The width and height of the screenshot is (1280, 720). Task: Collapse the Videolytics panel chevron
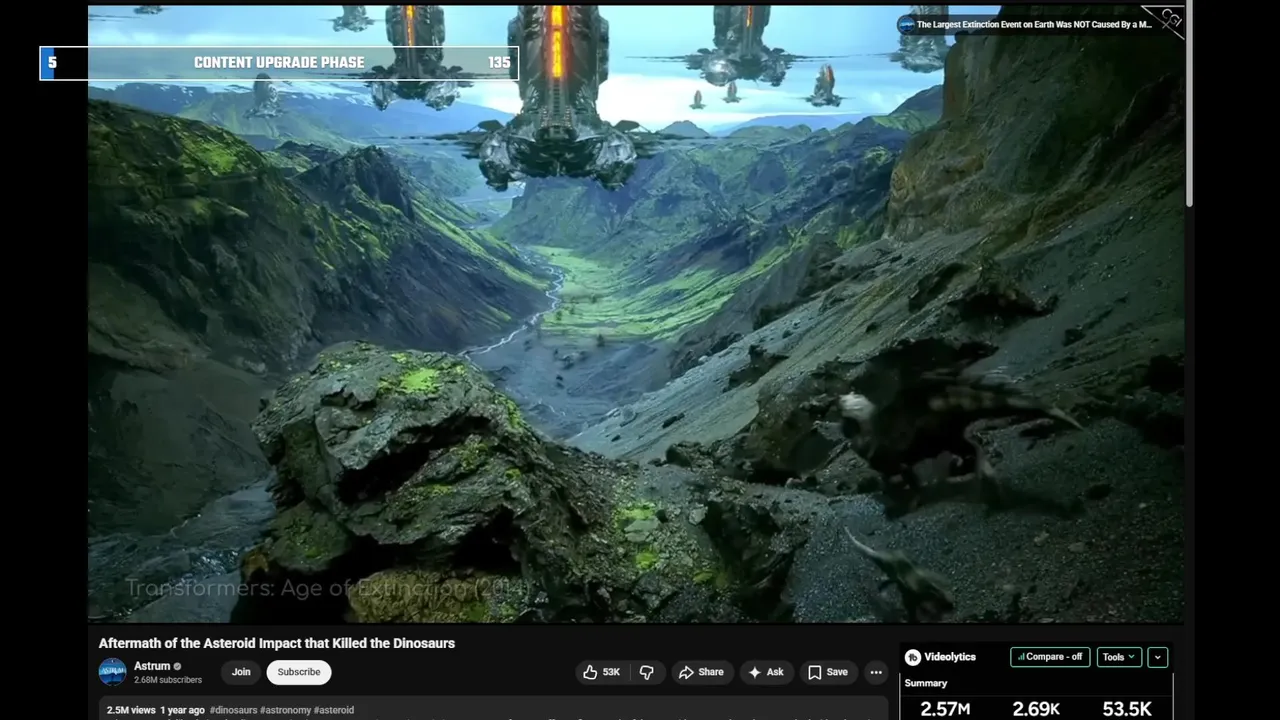(1157, 657)
